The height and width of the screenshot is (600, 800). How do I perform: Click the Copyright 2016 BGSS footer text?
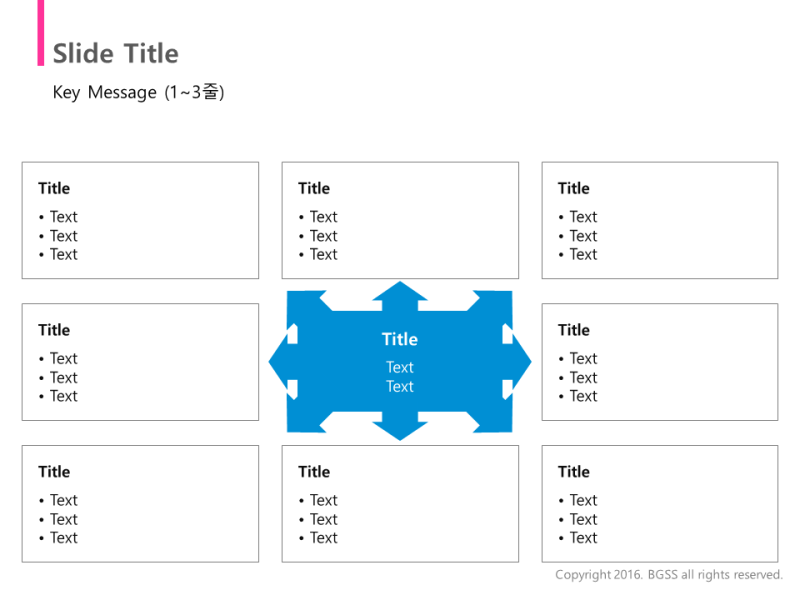click(669, 574)
